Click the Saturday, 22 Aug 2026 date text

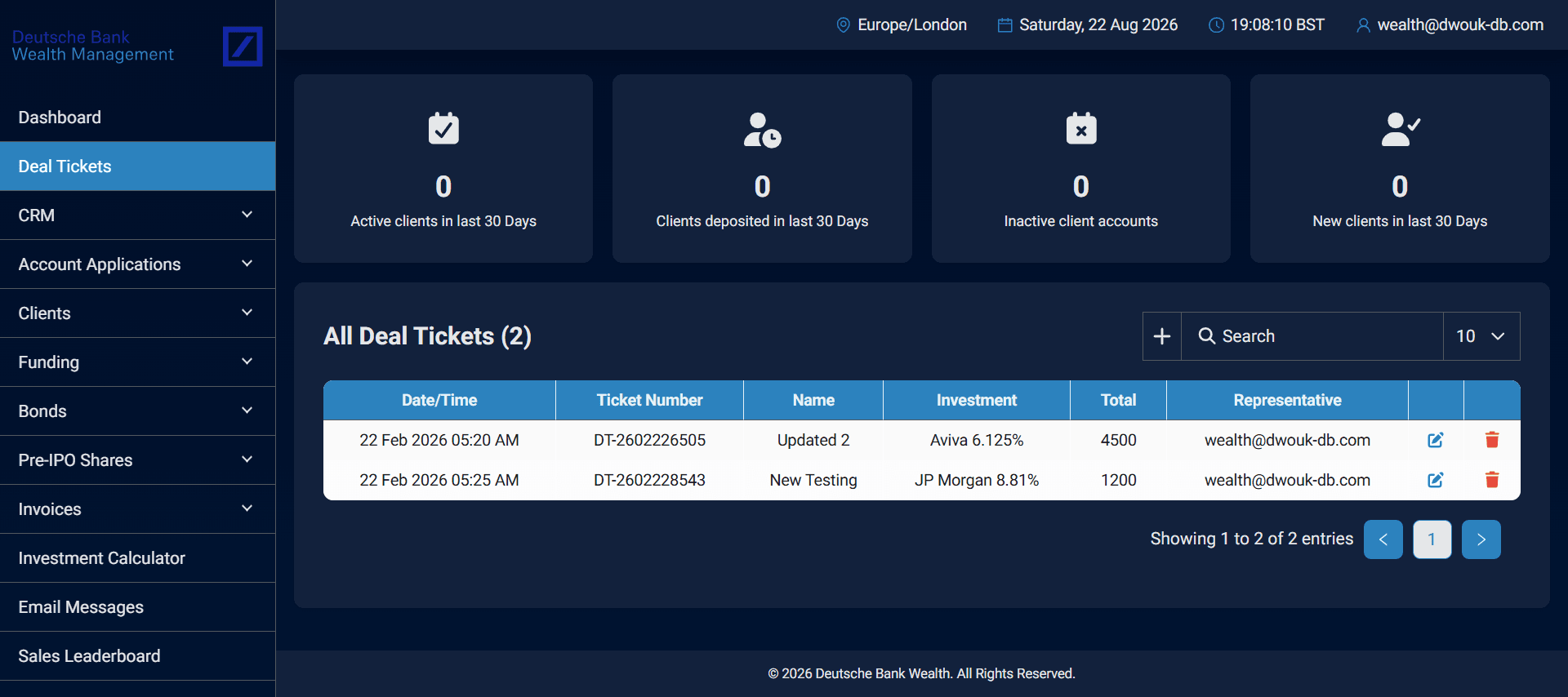[1098, 25]
